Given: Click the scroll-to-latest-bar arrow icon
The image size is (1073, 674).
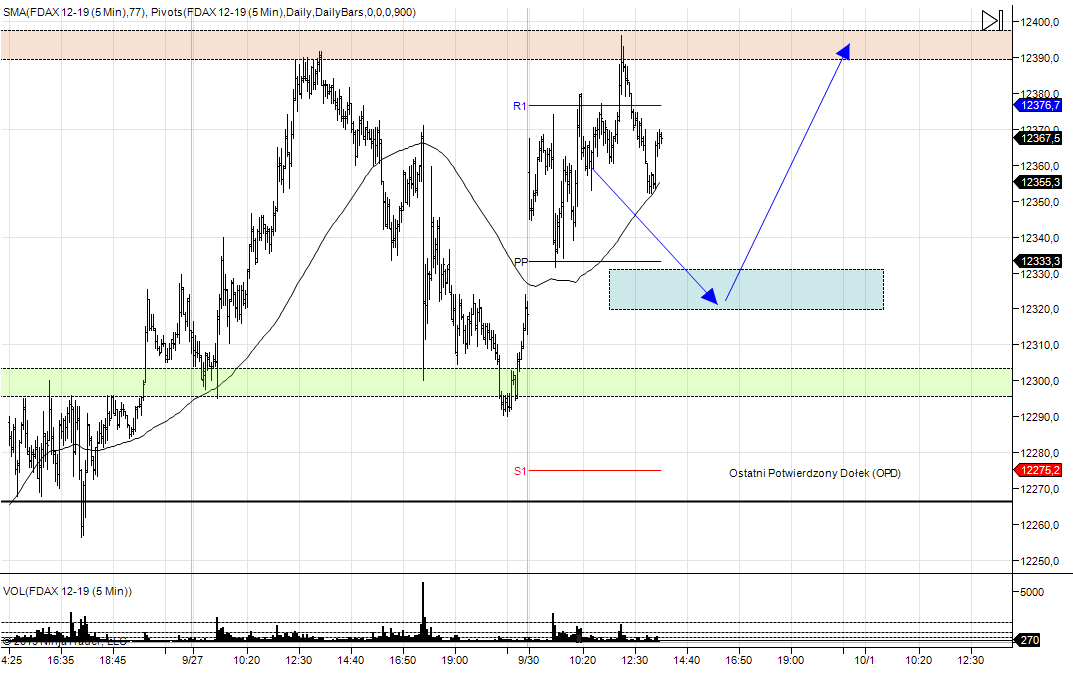Looking at the screenshot, I should pyautogui.click(x=991, y=20).
